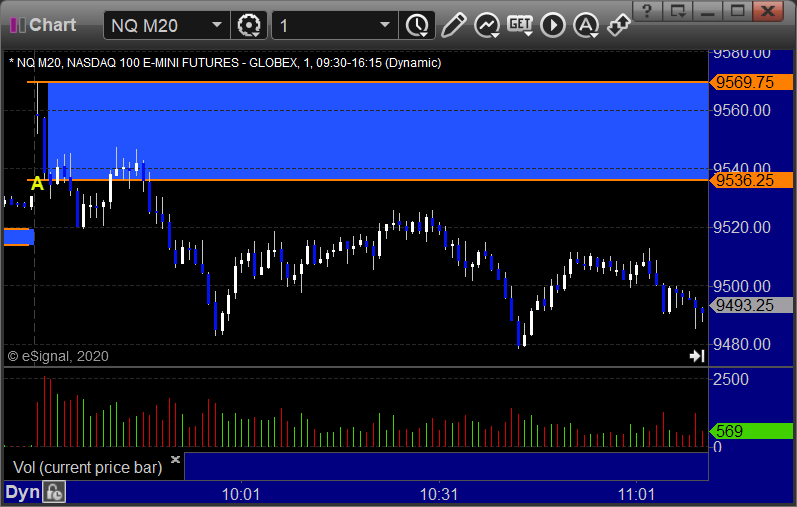797x507 pixels.
Task: Click the GET indicator toolbar button
Action: pyautogui.click(x=520, y=25)
